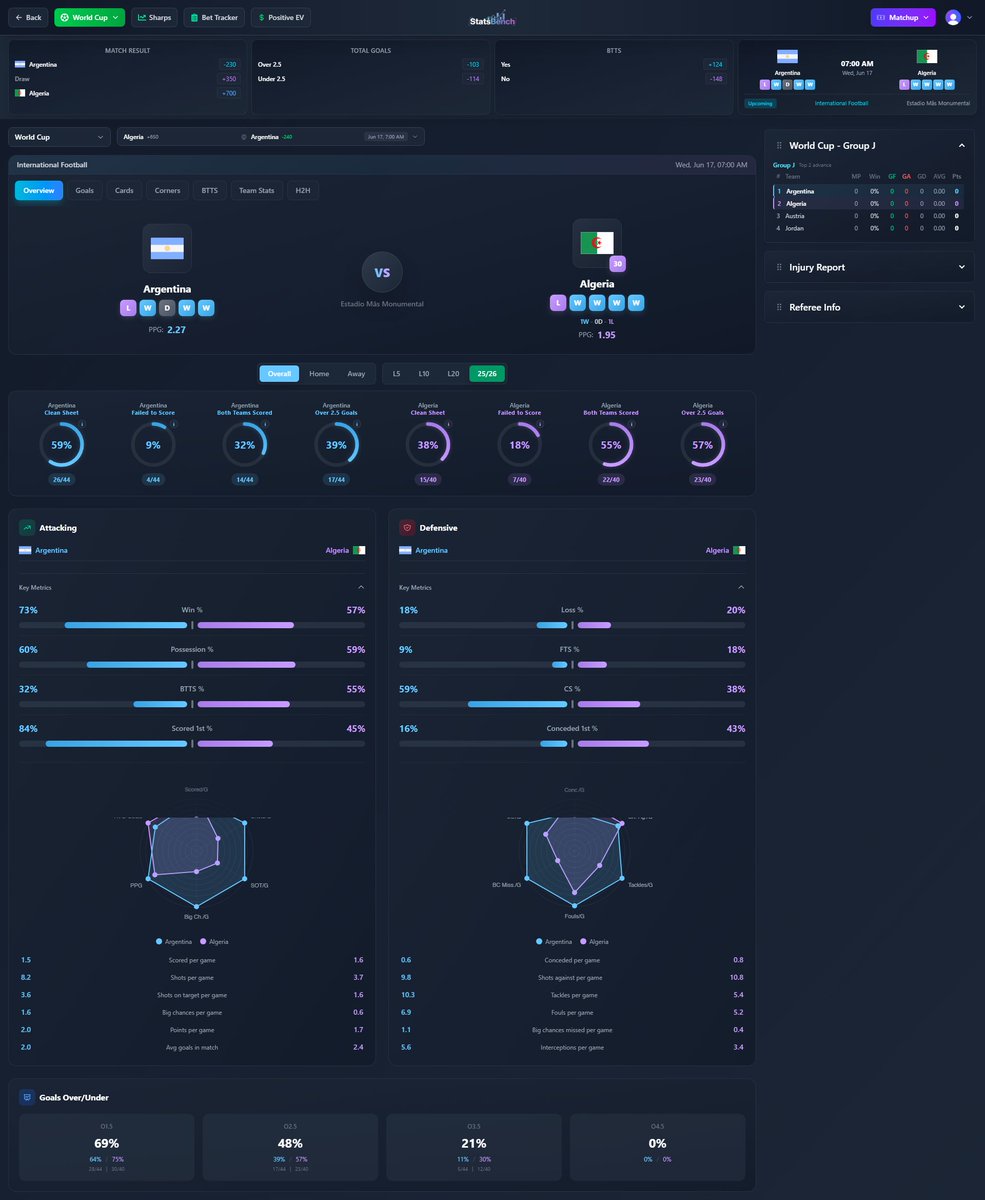This screenshot has width=985, height=1200.
Task: Click the Over 2.5 odds -103
Action: [x=472, y=64]
